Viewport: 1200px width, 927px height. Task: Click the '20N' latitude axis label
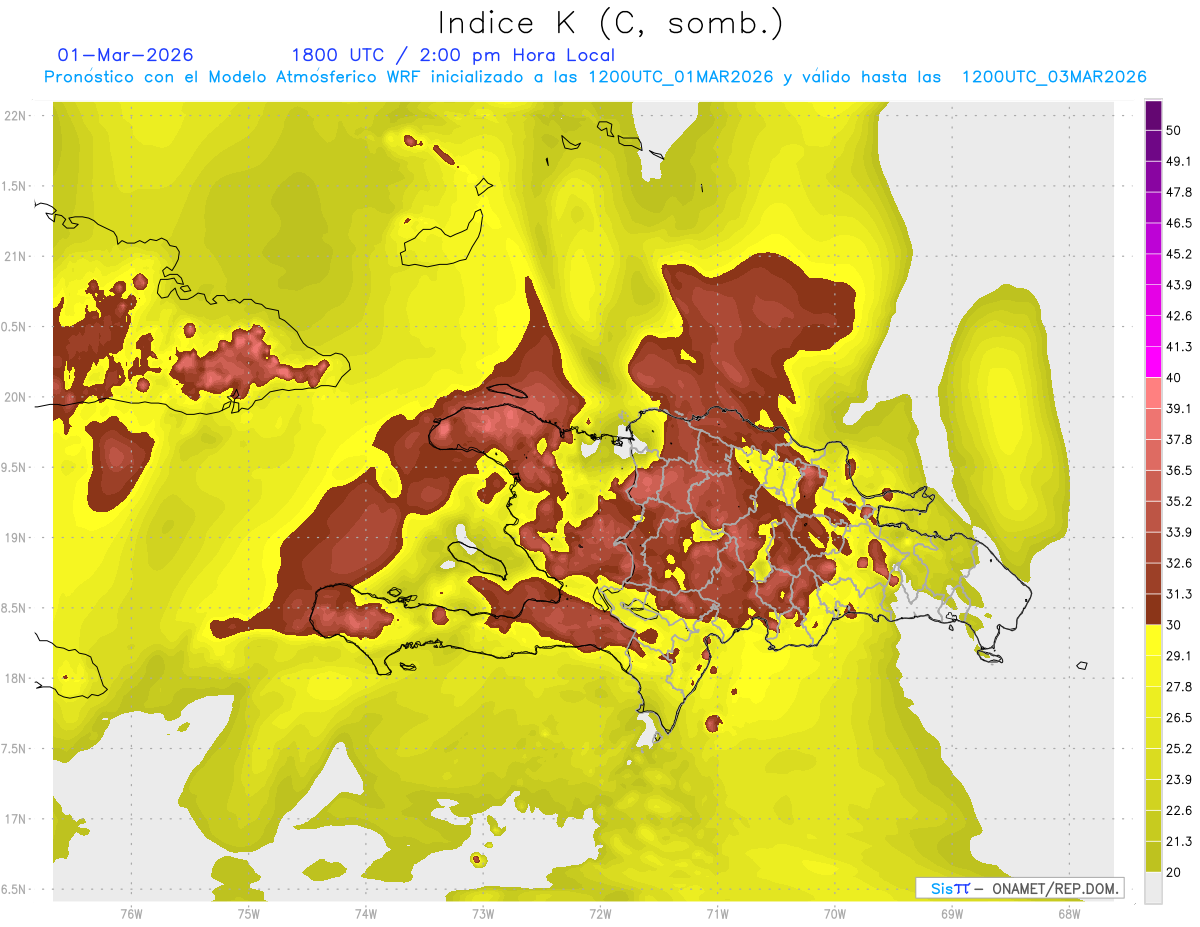click(17, 397)
